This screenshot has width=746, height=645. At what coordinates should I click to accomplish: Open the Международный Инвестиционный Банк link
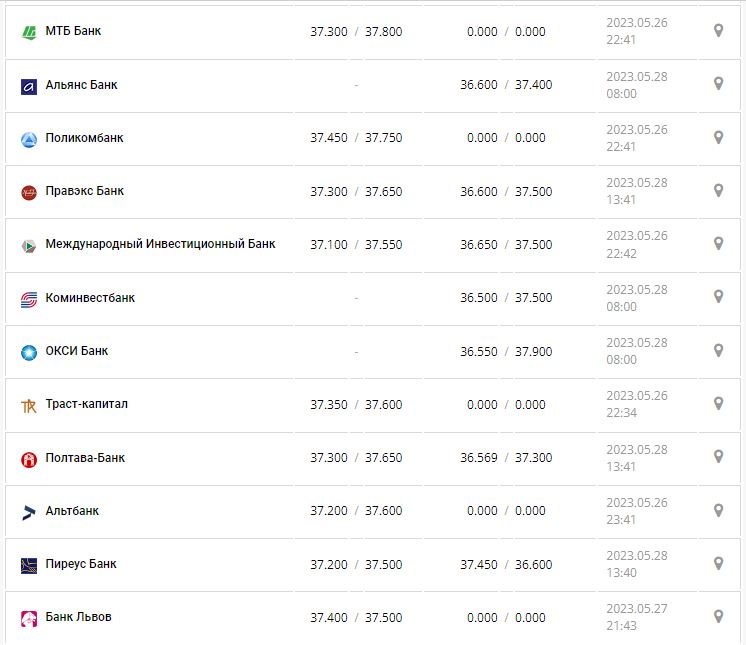(160, 244)
